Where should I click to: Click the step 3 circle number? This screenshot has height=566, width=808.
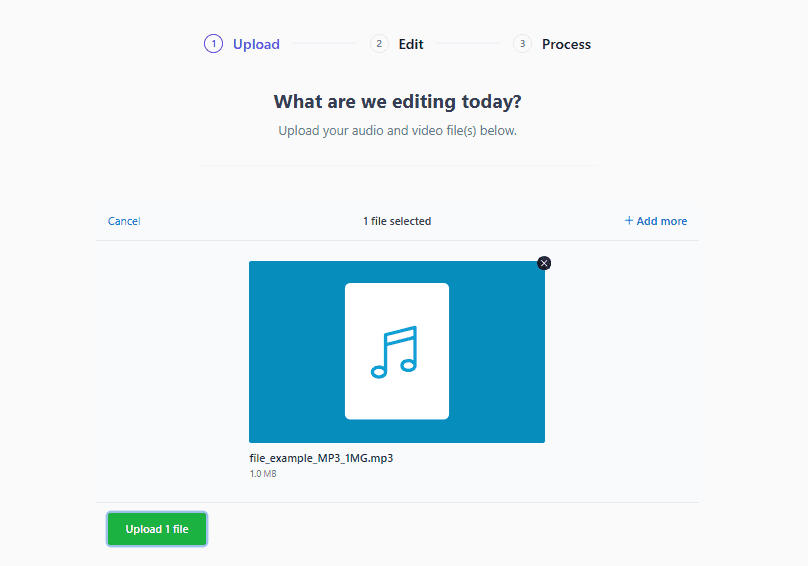pos(522,44)
